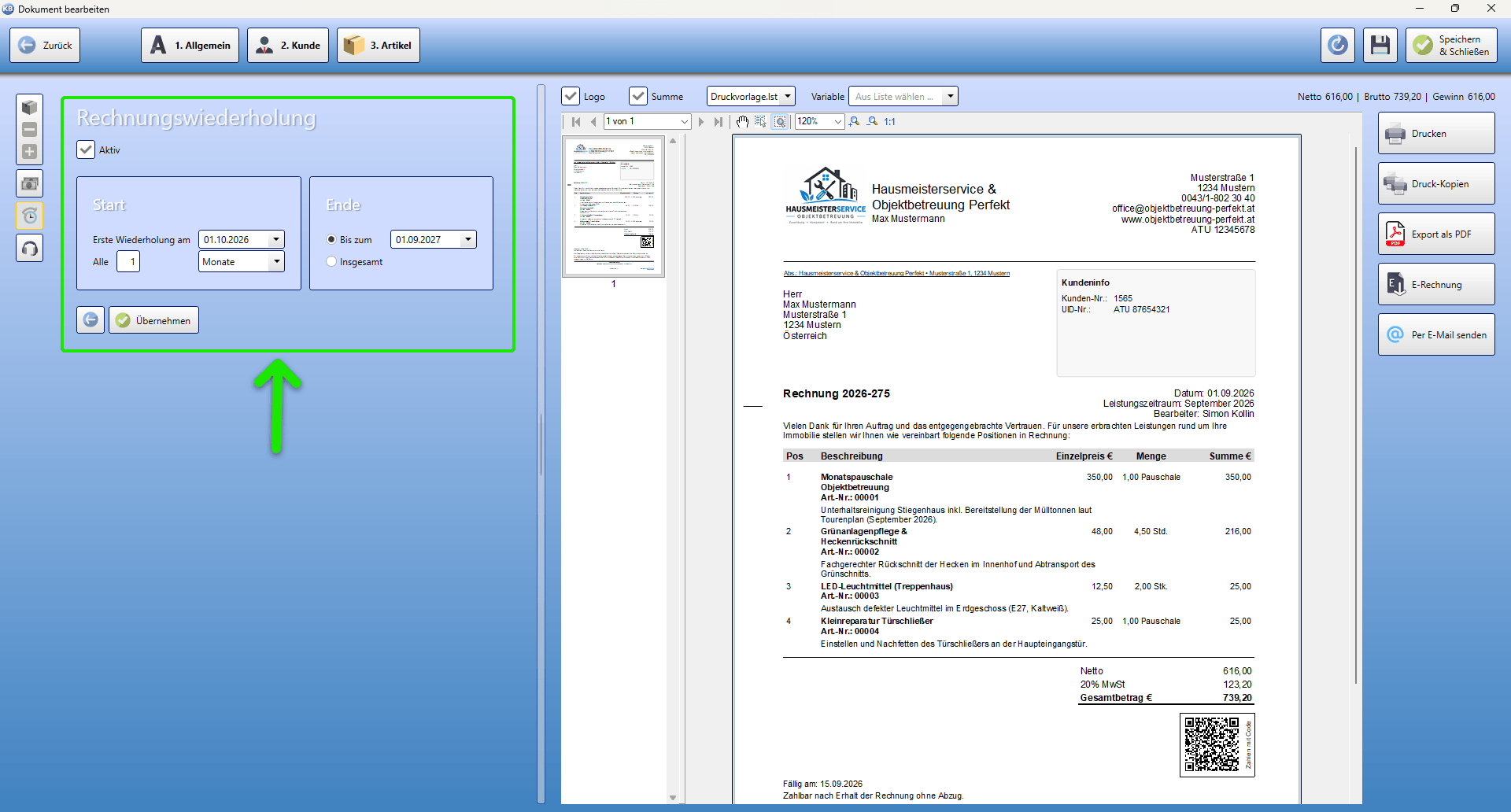Reset preview zoom to 1:1
Viewport: 1511px width, 812px height.
click(890, 122)
